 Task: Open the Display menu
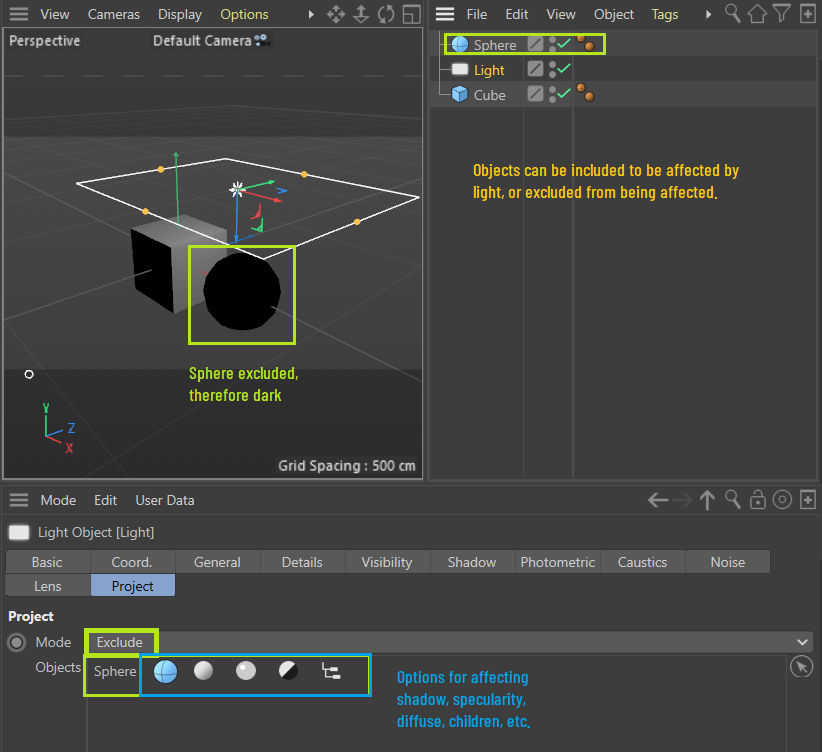(180, 14)
